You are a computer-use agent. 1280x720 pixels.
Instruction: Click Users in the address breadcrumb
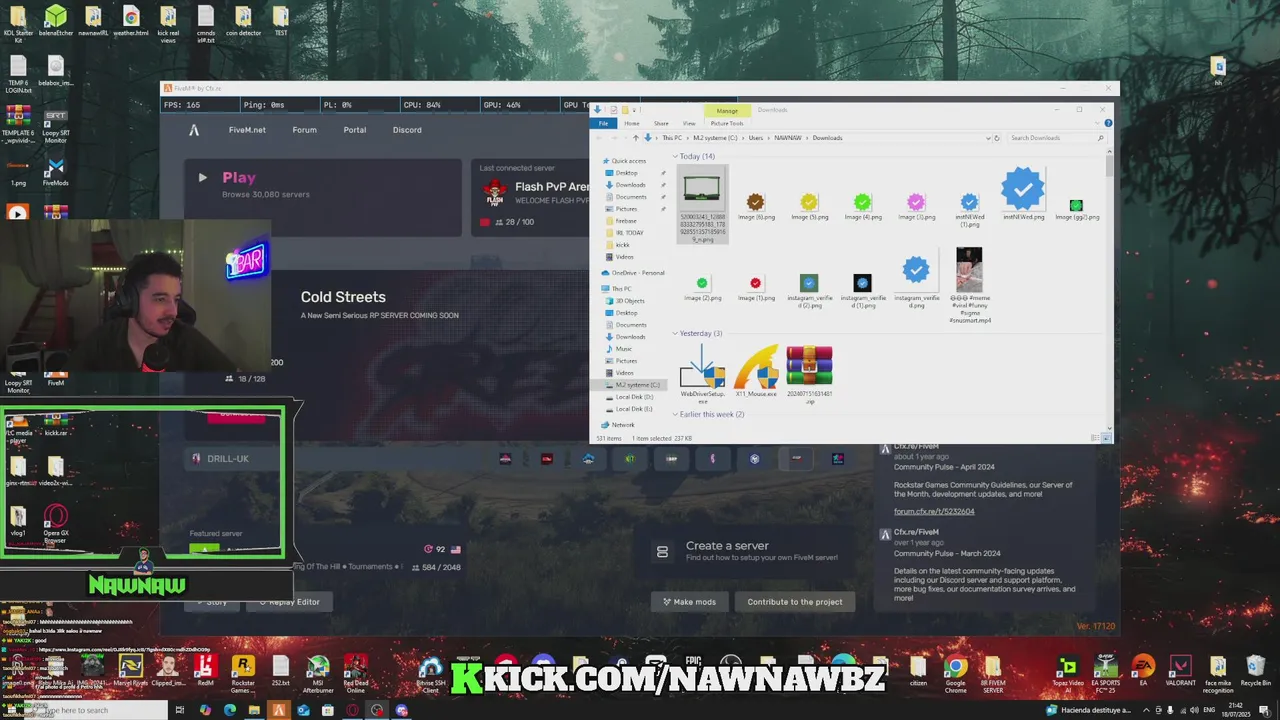click(756, 138)
